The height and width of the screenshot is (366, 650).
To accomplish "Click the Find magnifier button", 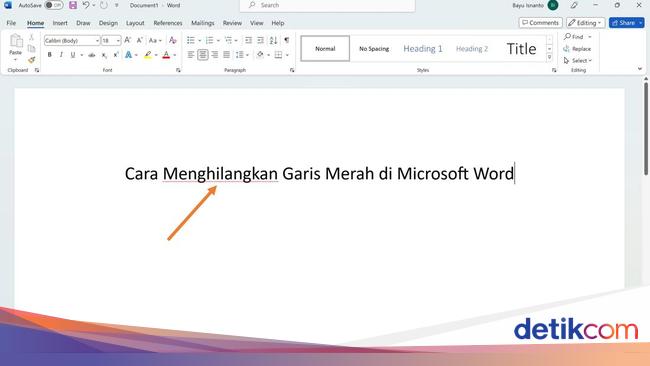I will (x=574, y=37).
